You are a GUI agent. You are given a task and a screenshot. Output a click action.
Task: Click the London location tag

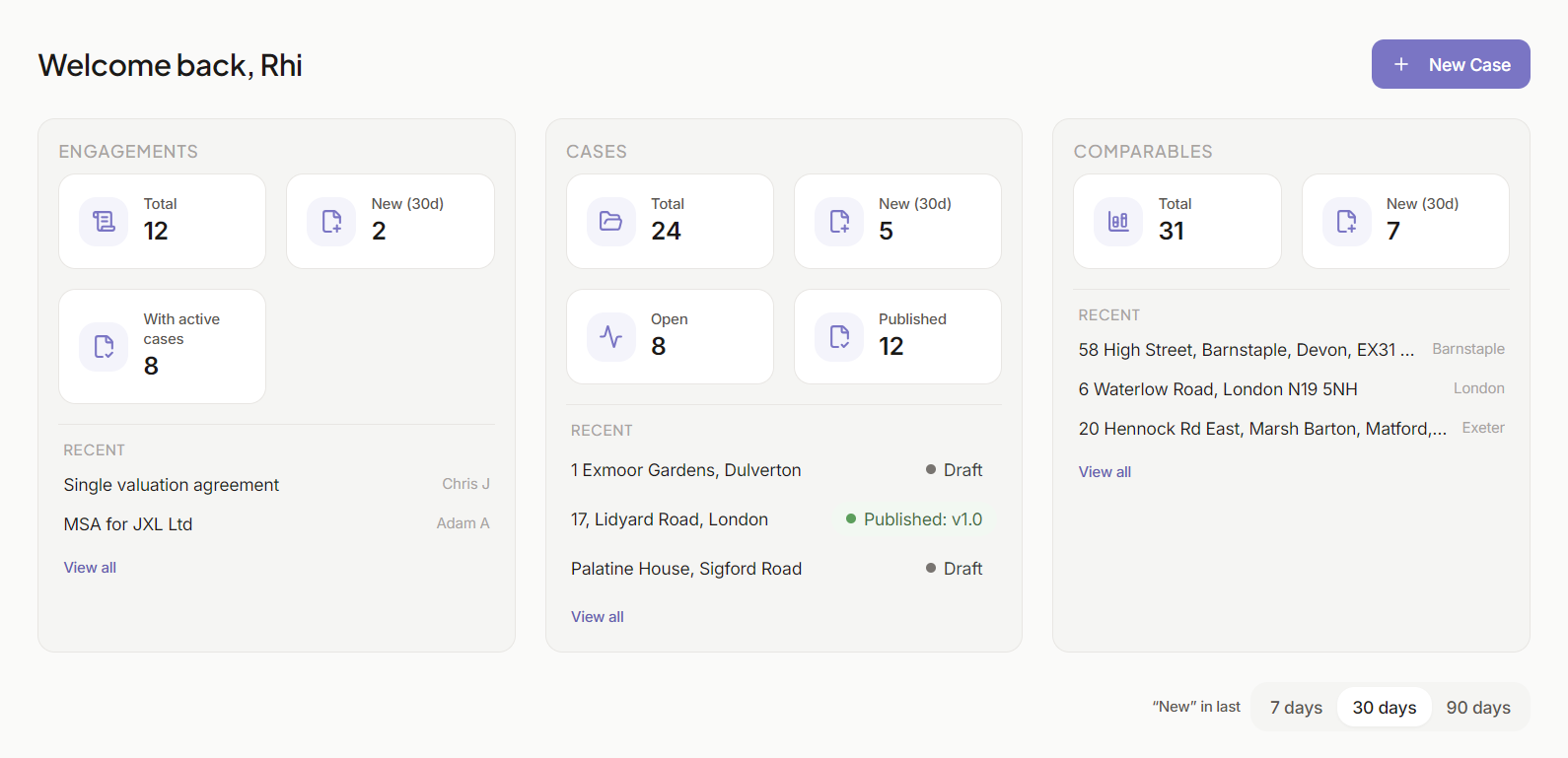(x=1479, y=388)
